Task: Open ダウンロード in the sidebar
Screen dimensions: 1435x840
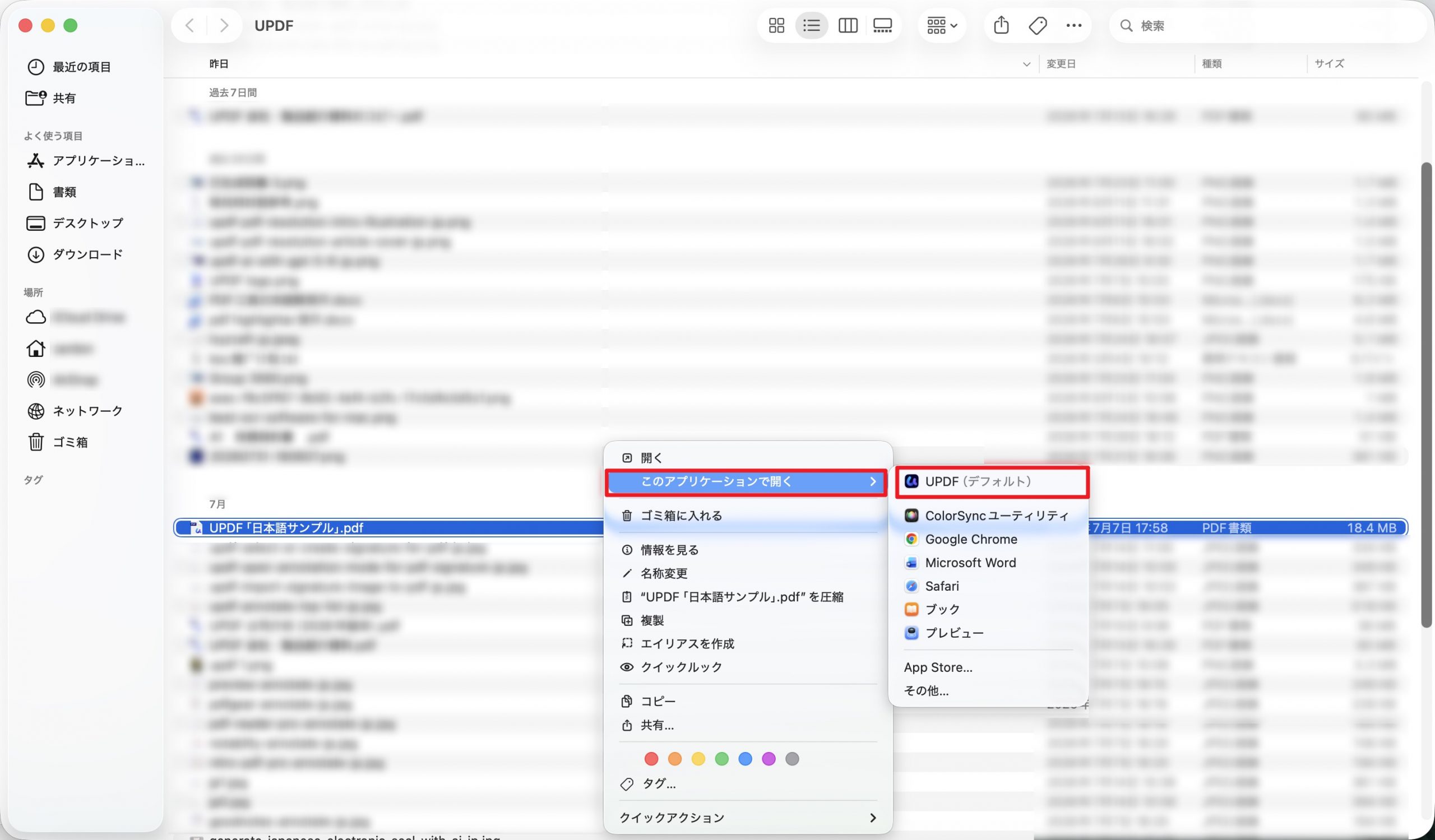Action: point(75,254)
